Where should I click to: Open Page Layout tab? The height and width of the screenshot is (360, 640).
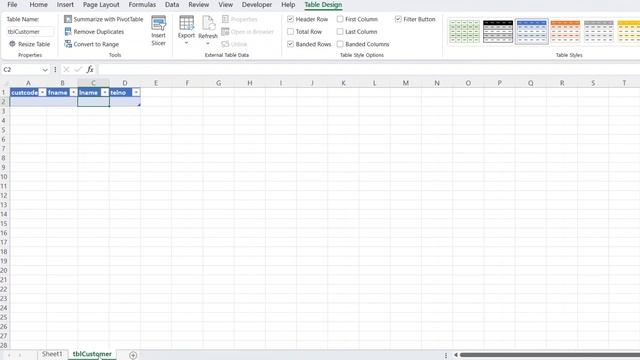click(101, 4)
